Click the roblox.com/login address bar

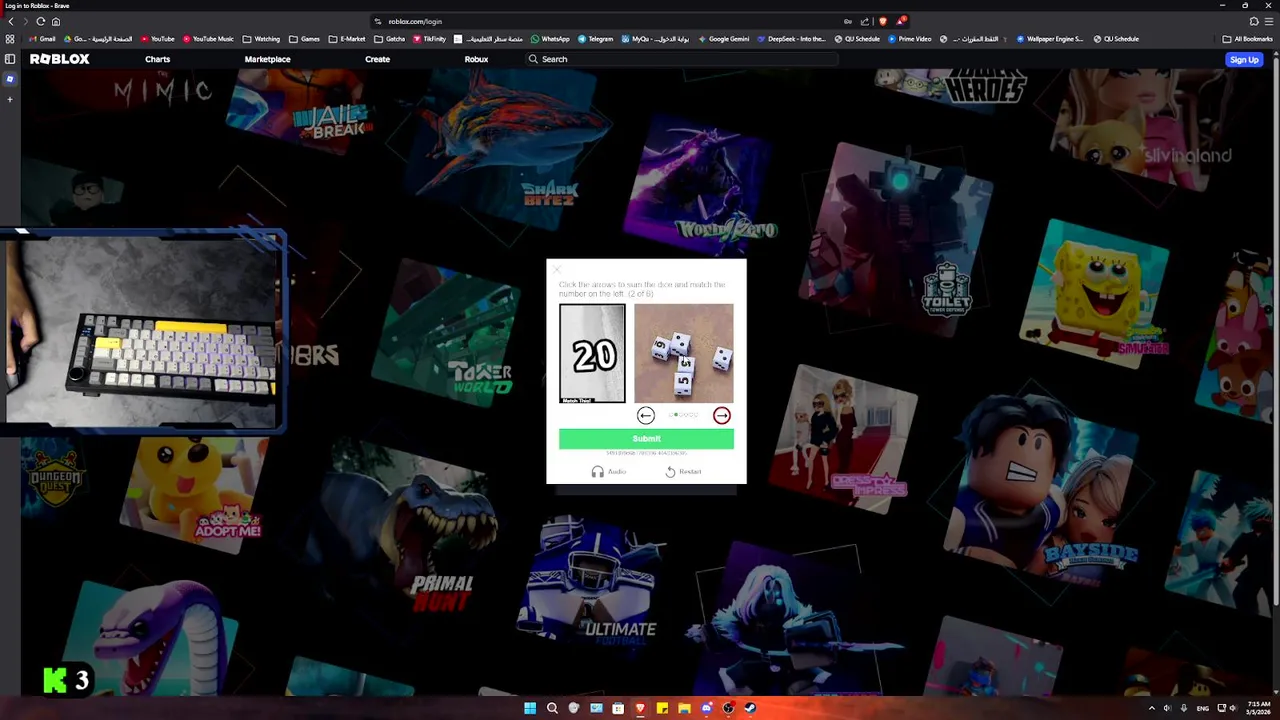coord(610,21)
